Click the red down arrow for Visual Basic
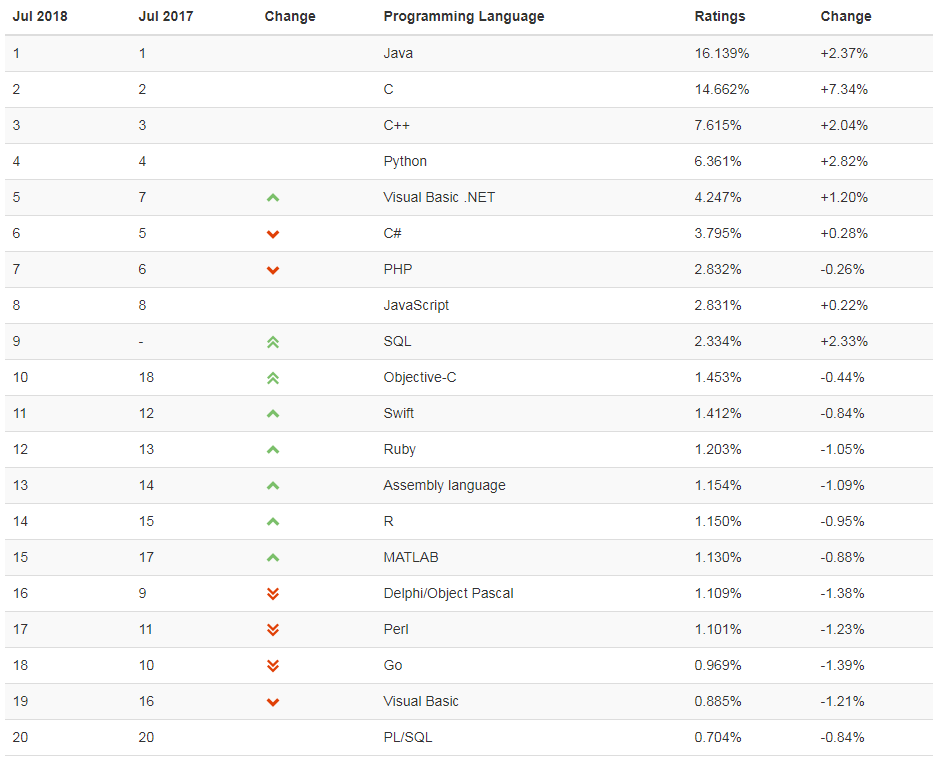Image resolution: width=937 pixels, height=763 pixels. pyautogui.click(x=273, y=702)
